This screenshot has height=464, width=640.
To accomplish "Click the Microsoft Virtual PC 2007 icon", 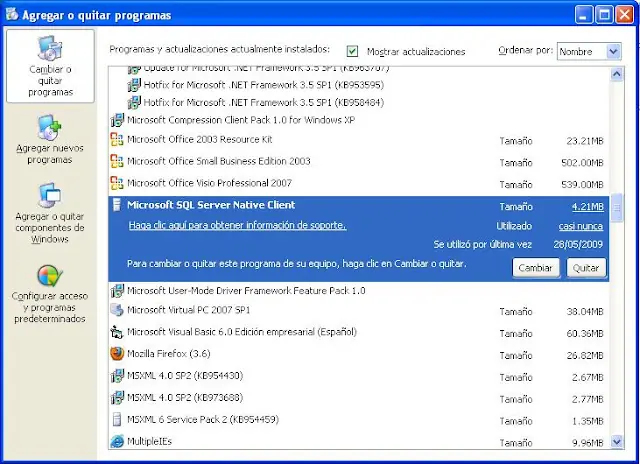I will pos(117,310).
